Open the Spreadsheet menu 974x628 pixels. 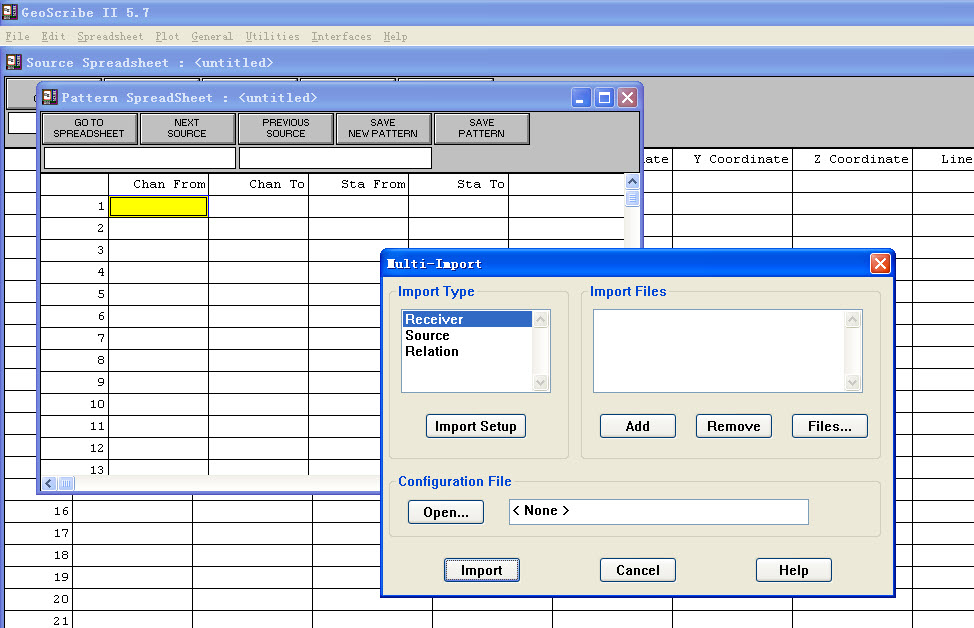(x=110, y=37)
